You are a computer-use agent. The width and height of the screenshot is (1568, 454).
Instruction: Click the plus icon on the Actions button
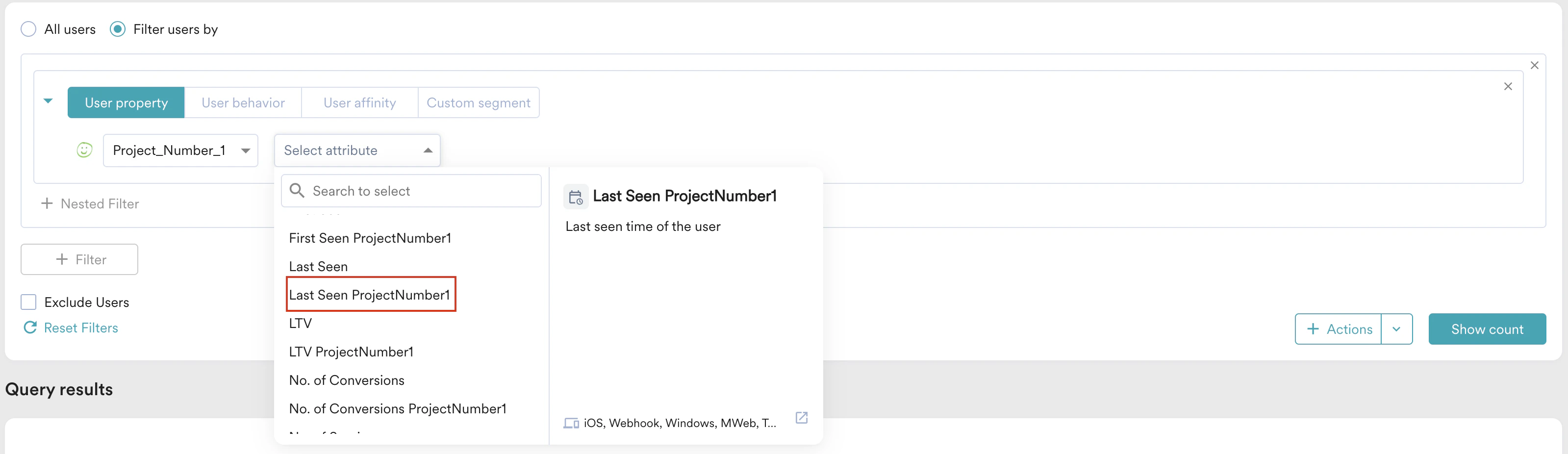[x=1313, y=328]
